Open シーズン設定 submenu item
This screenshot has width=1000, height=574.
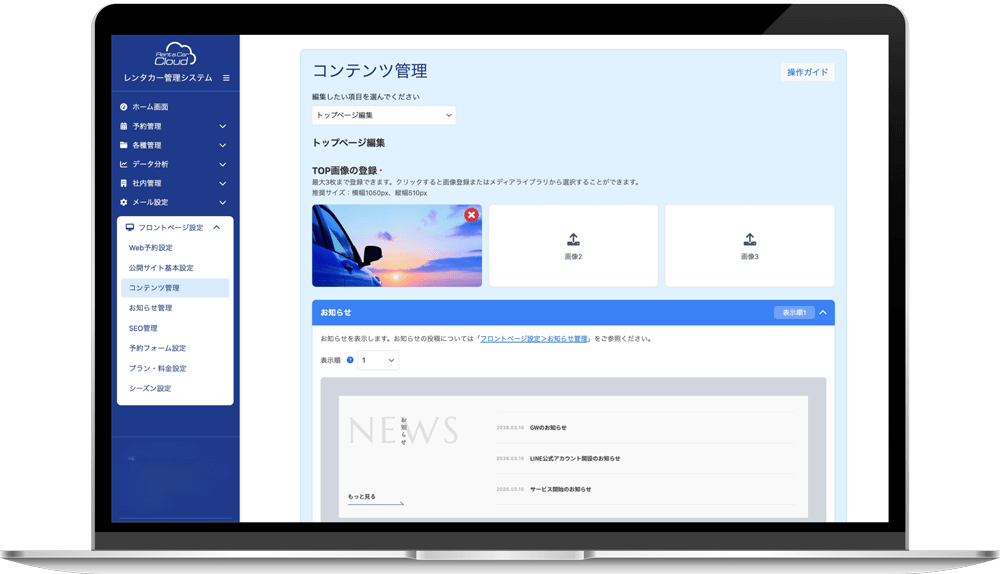150,388
